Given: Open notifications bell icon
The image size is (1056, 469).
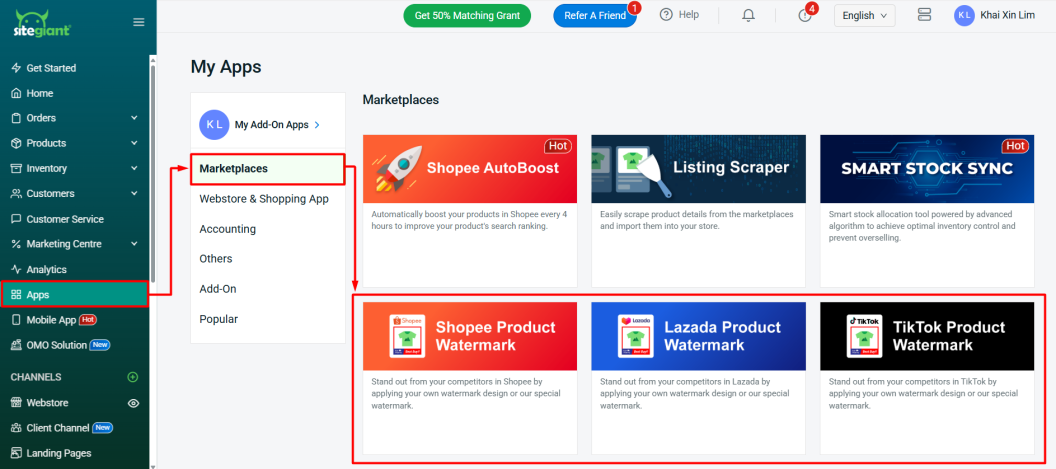Looking at the screenshot, I should pos(748,15).
